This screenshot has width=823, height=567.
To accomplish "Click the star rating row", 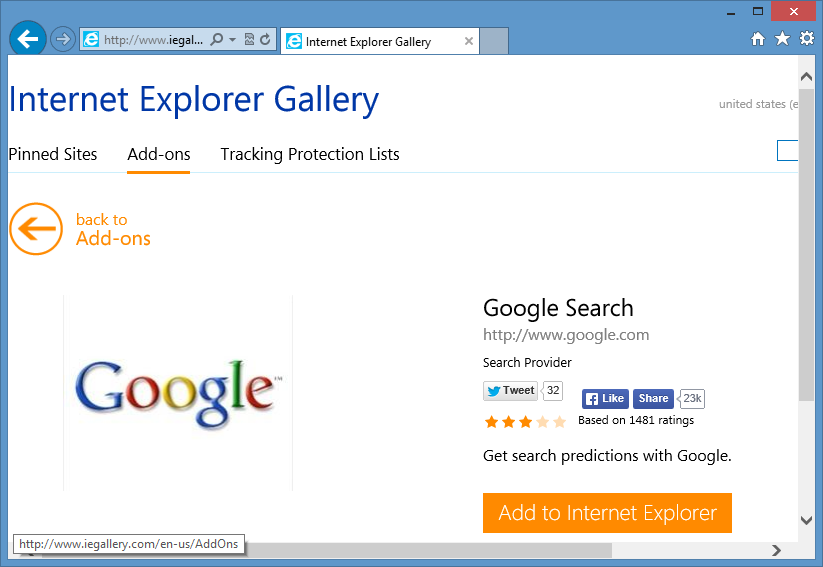I will coord(525,422).
